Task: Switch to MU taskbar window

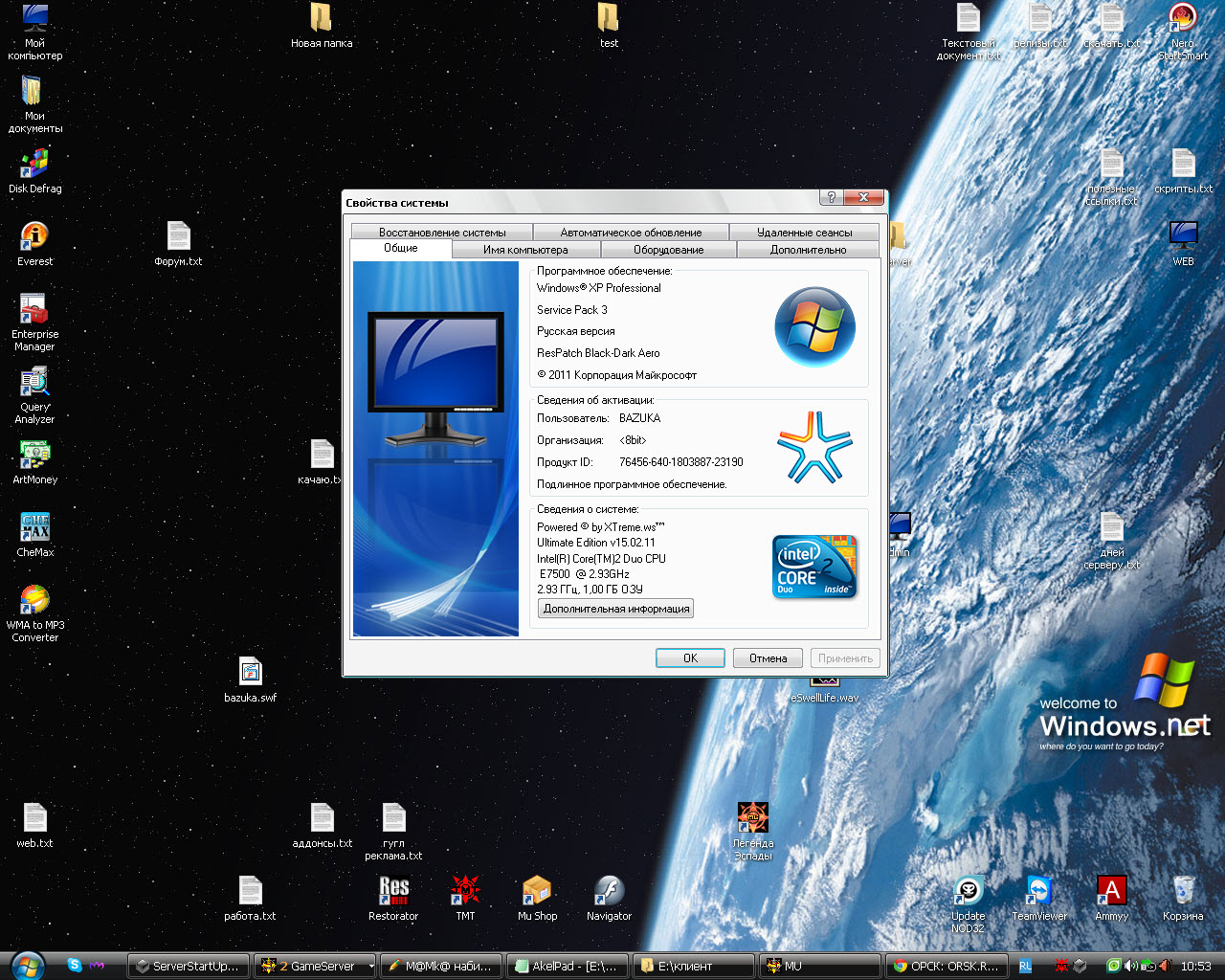Action: pyautogui.click(x=819, y=967)
